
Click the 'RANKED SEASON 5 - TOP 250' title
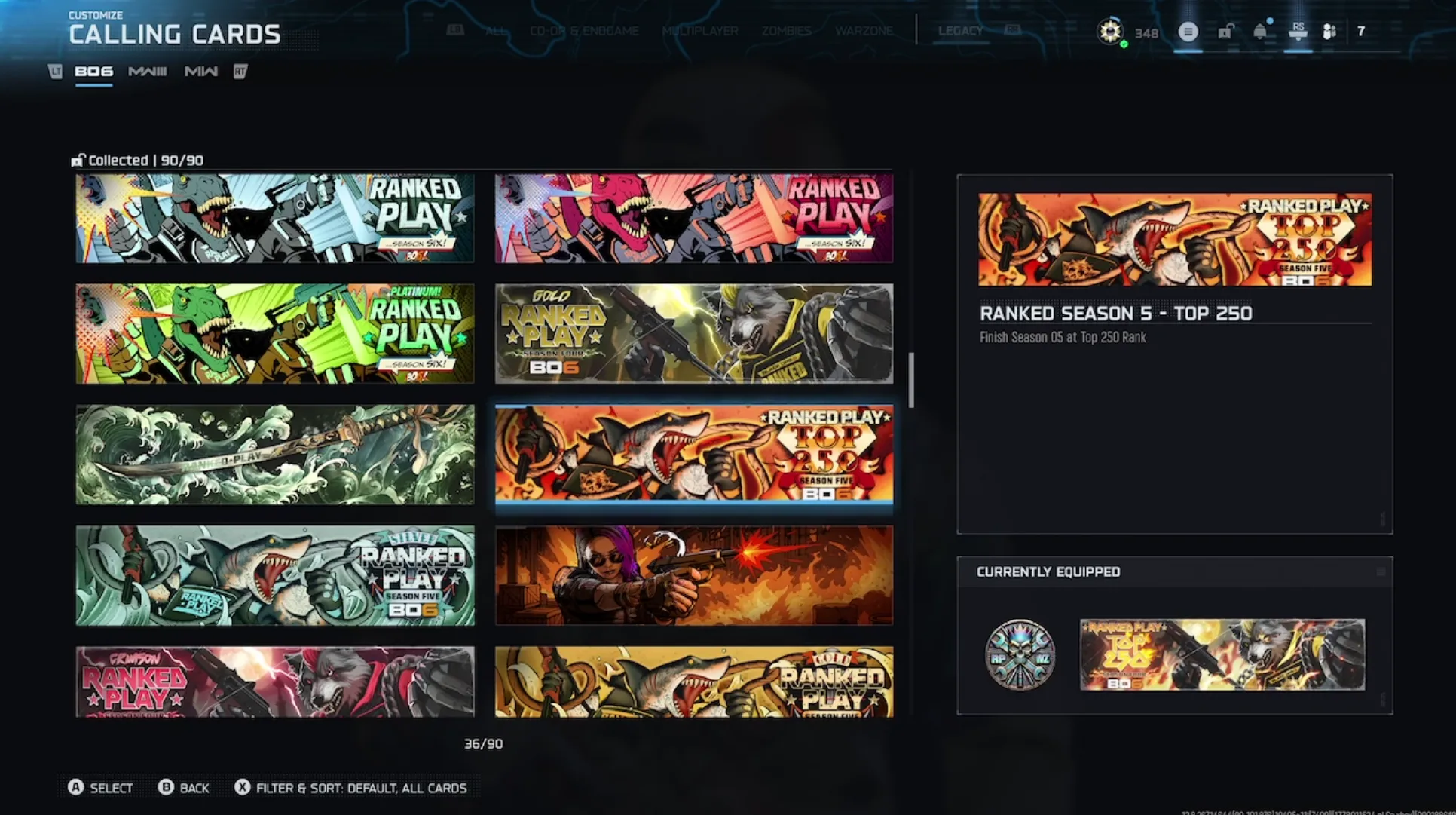1116,314
